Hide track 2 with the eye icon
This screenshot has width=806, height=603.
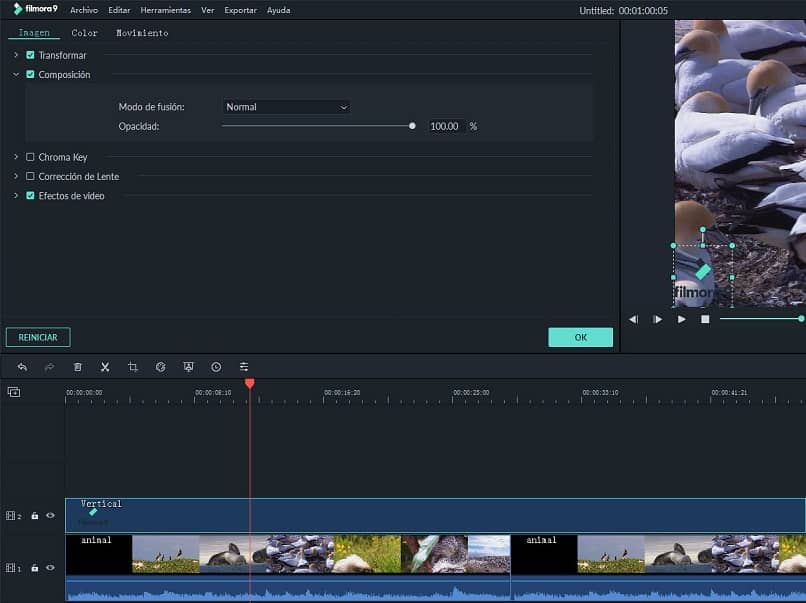50,516
